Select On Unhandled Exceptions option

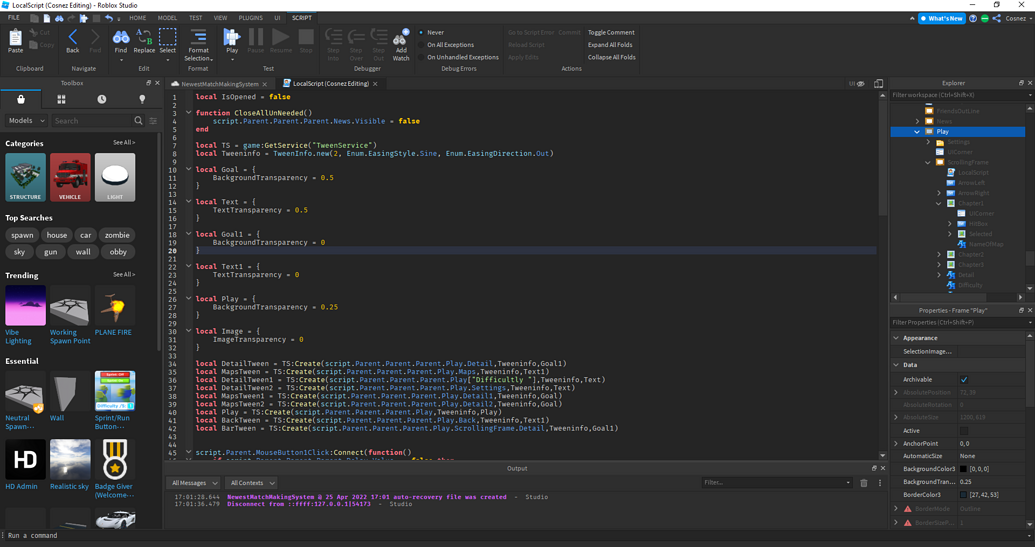tap(421, 57)
